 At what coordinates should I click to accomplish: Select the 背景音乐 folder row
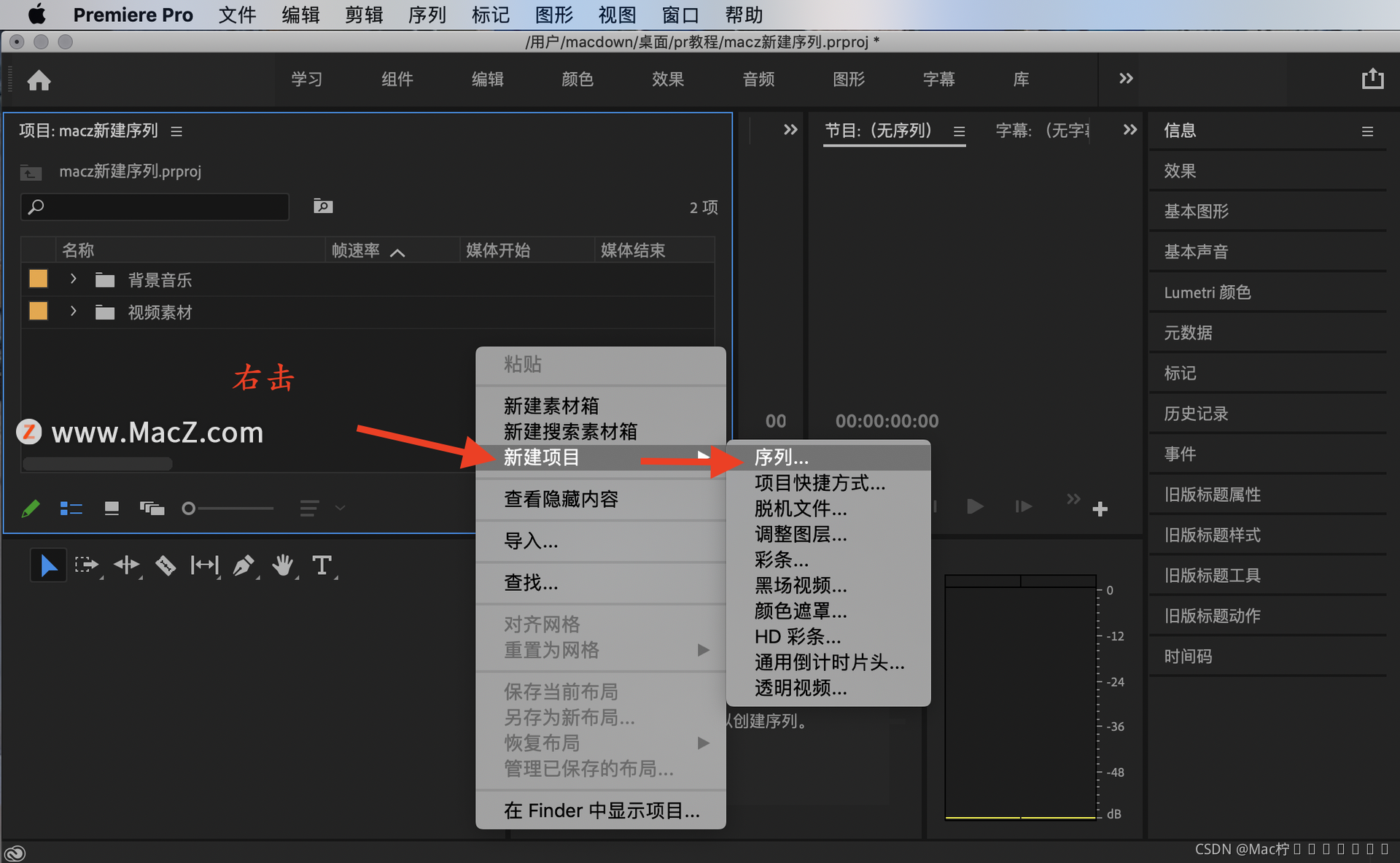367,279
